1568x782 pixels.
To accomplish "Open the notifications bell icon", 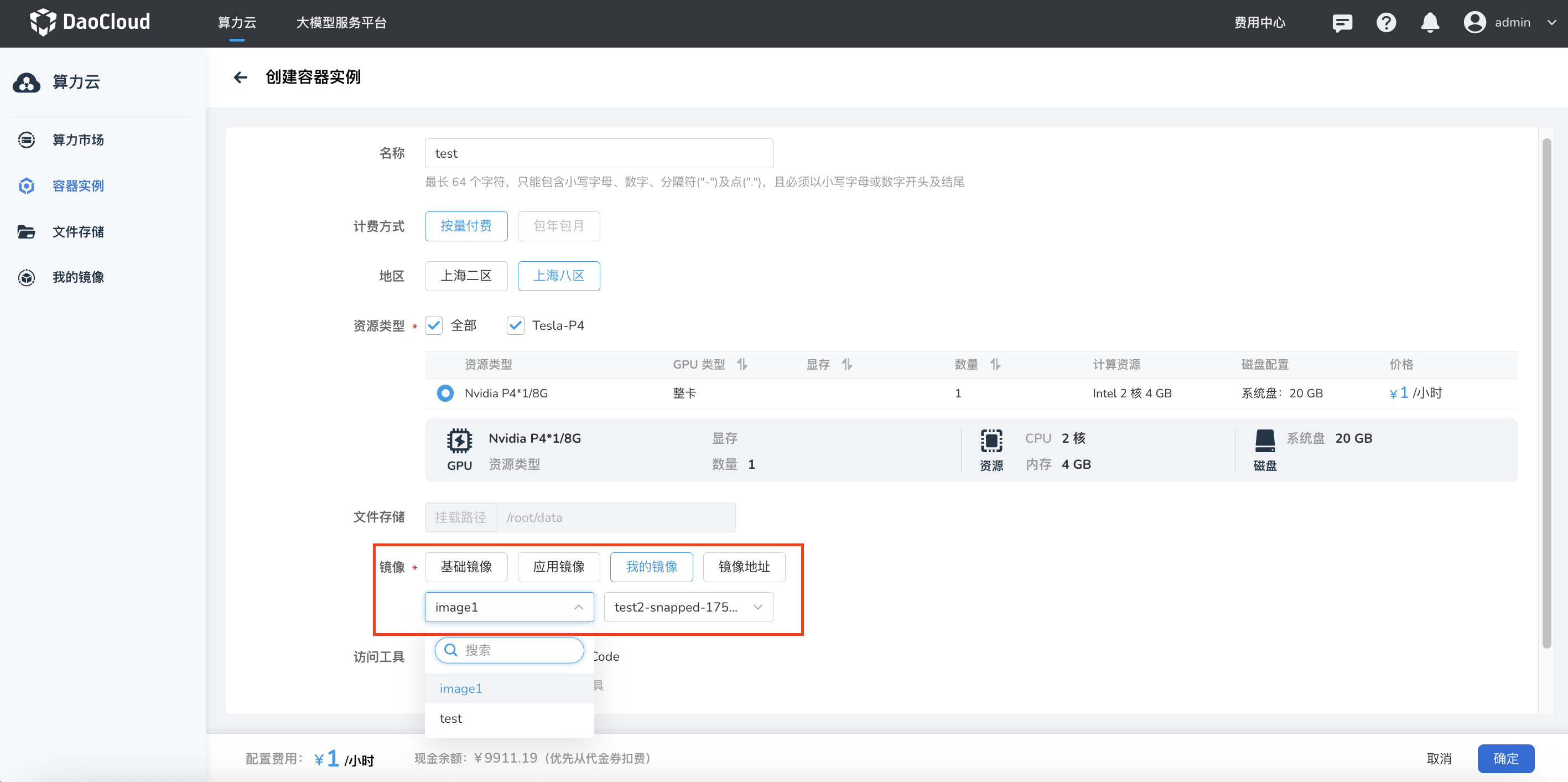I will (x=1430, y=23).
